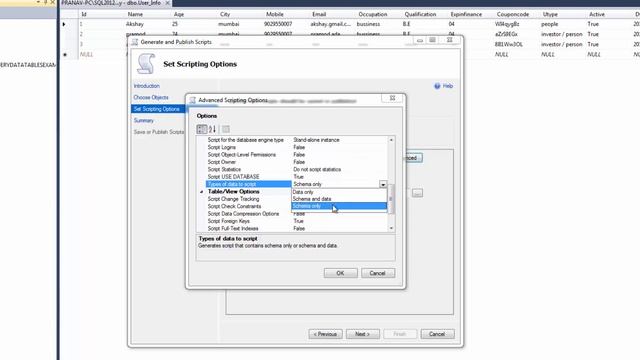Click the Couponcode column header in grid
The image size is (640, 360).
tap(513, 14)
